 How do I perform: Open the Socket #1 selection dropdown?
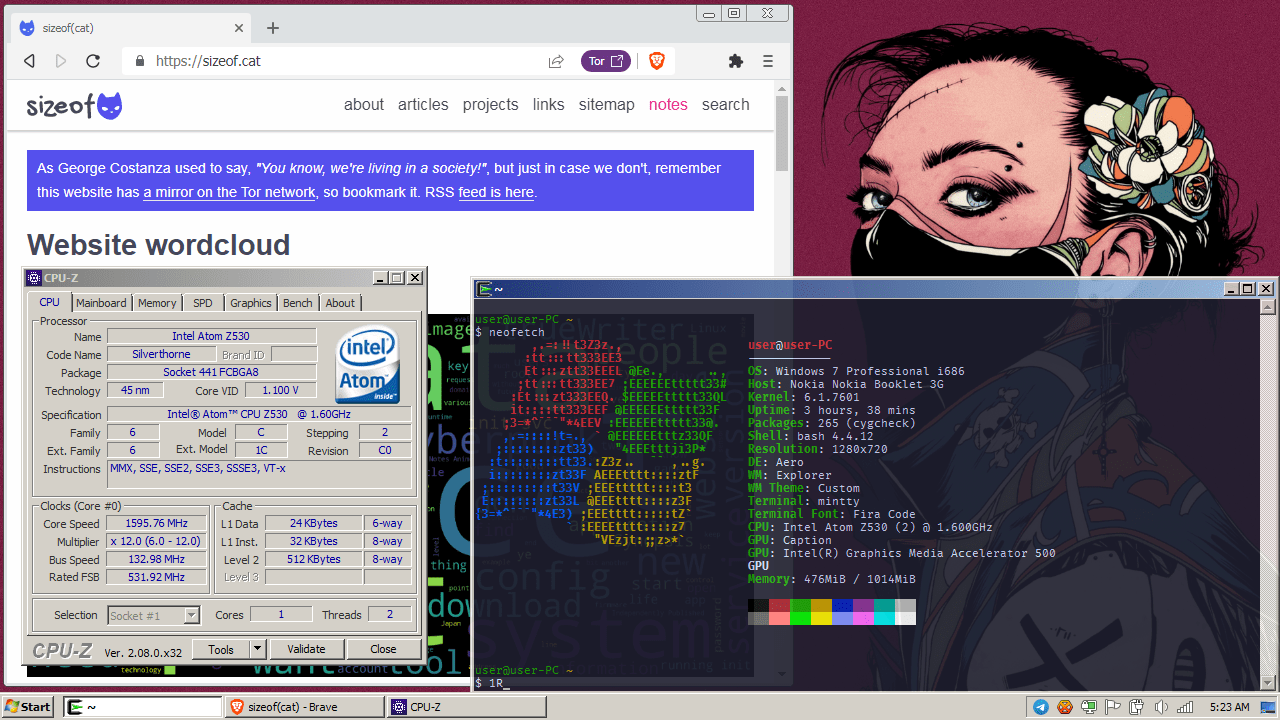click(x=191, y=615)
